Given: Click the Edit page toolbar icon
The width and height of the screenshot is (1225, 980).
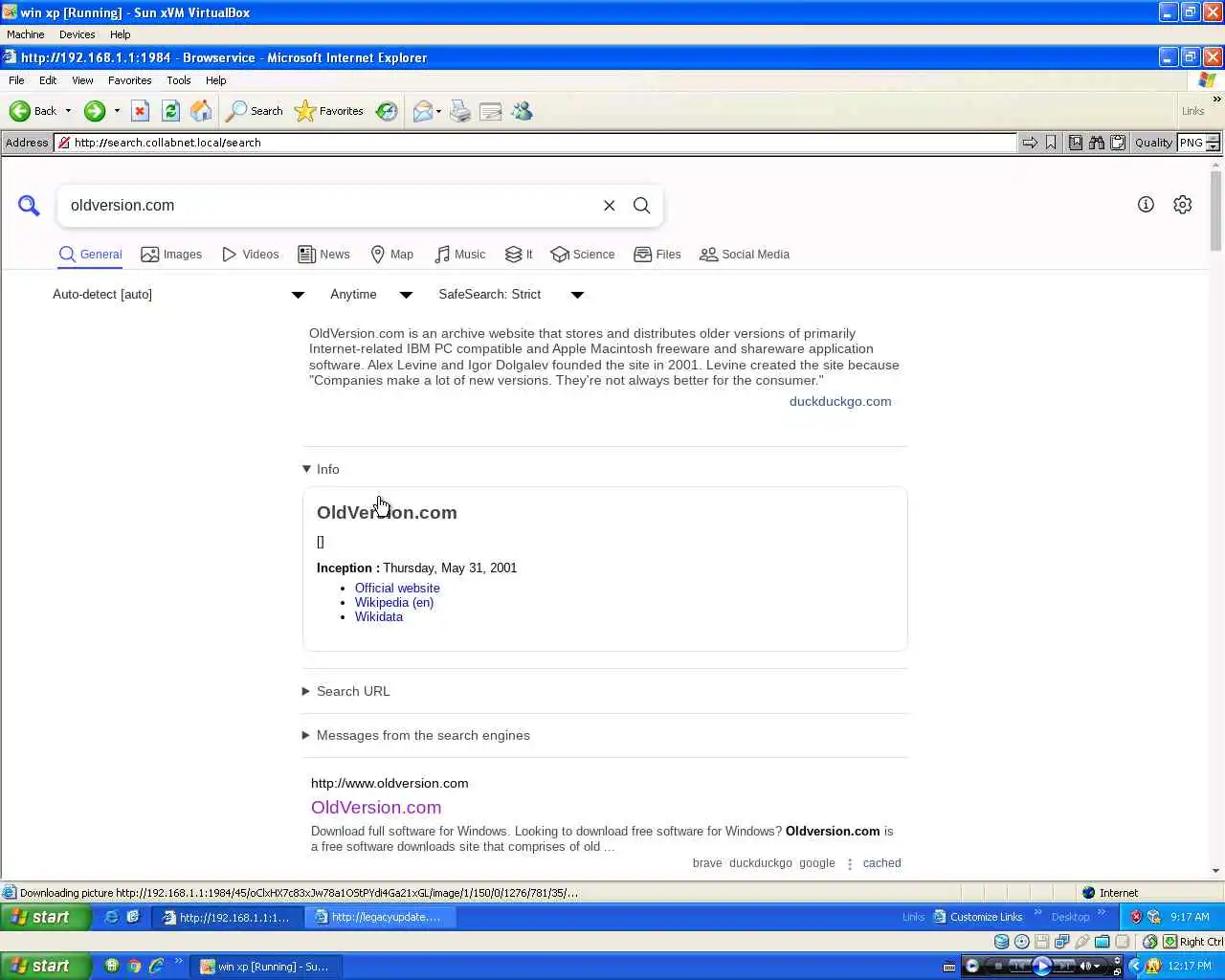Looking at the screenshot, I should (491, 111).
